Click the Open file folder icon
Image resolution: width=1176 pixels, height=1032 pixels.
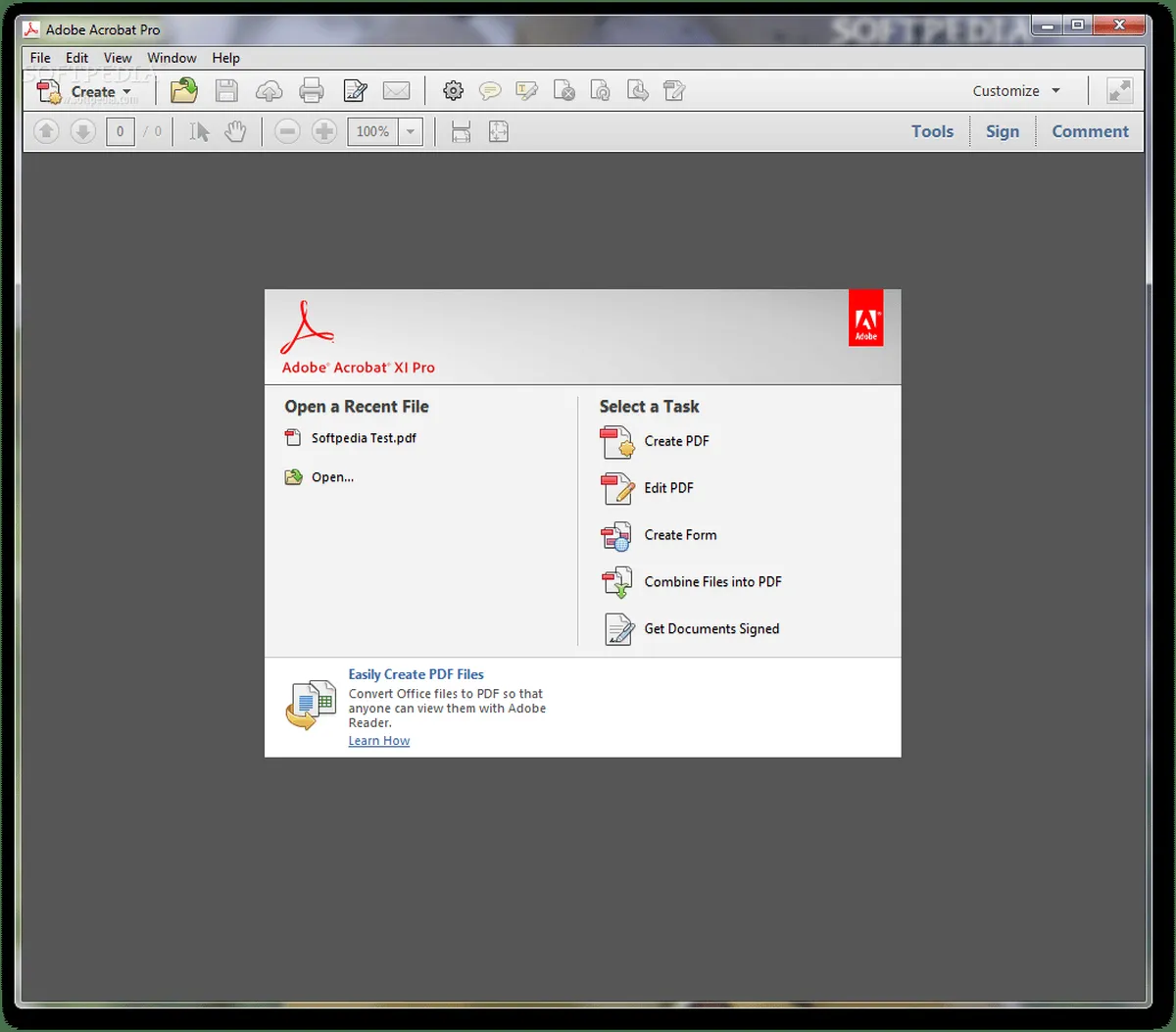tap(183, 91)
